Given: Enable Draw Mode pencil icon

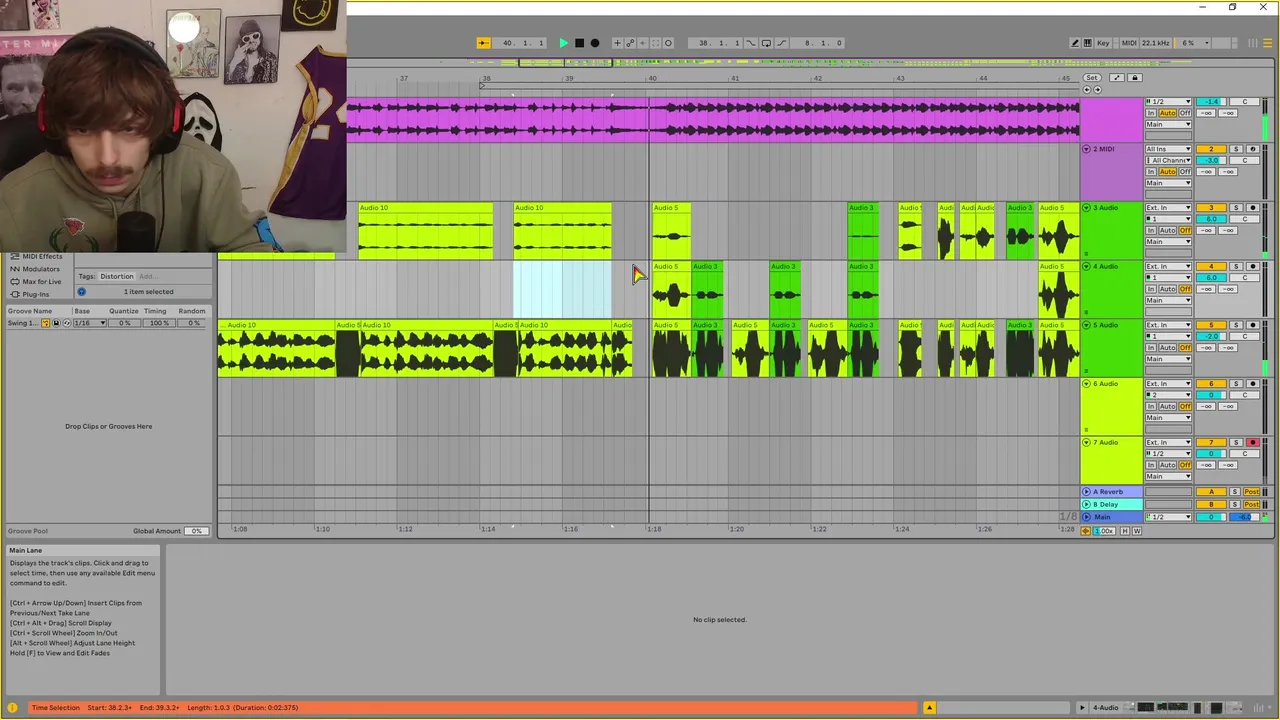Looking at the screenshot, I should click(1075, 43).
